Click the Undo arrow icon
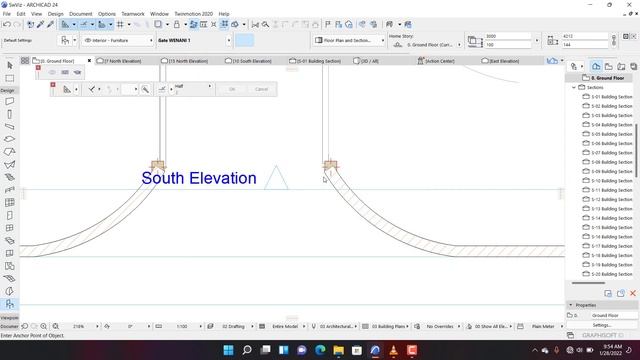 (7, 24)
